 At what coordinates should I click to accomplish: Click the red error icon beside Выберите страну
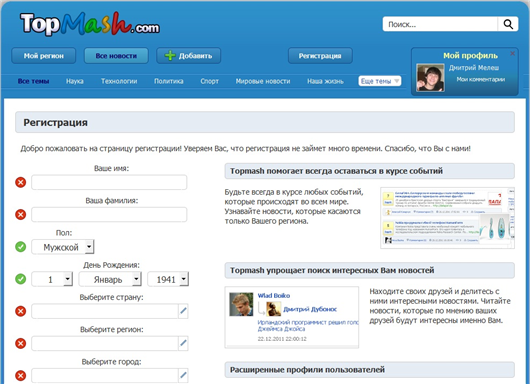coord(21,311)
